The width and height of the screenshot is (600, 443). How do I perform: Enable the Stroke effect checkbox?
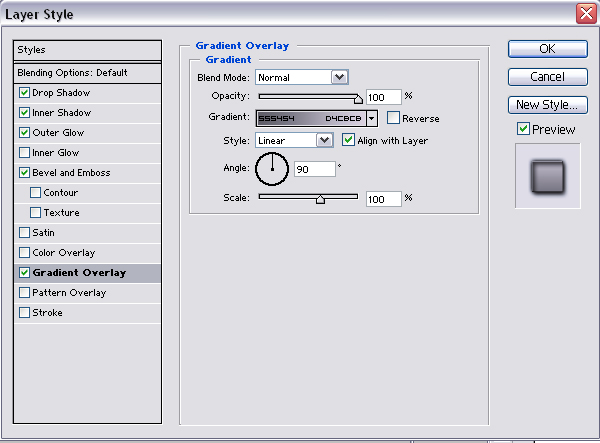[24, 313]
